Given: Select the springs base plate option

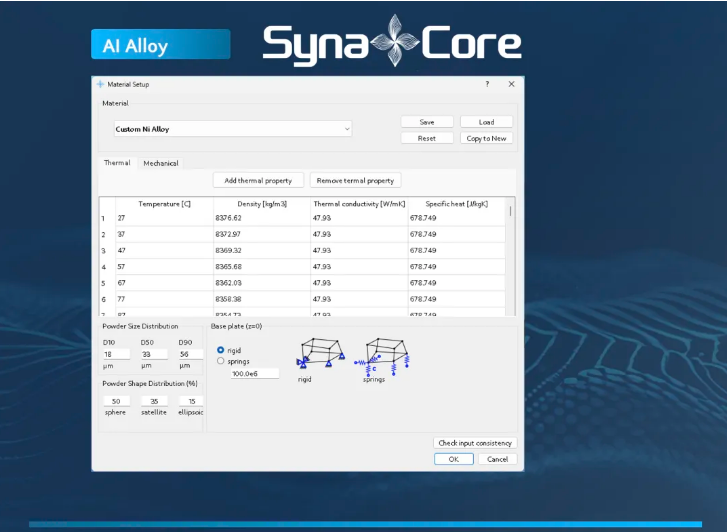Looking at the screenshot, I should (x=221, y=361).
